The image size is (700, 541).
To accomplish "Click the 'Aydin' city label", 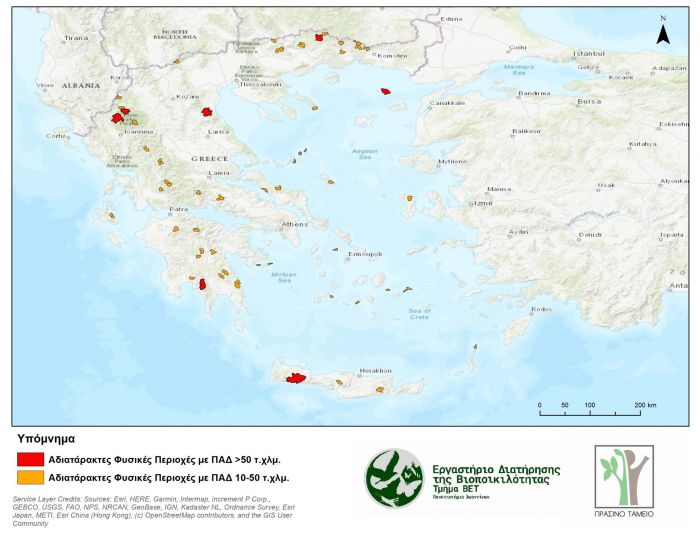I will (x=518, y=232).
